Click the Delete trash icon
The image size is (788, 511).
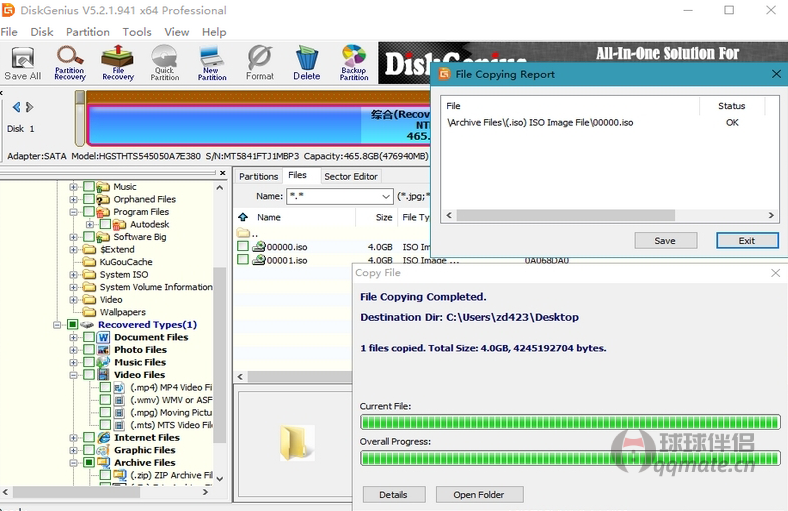[x=307, y=63]
